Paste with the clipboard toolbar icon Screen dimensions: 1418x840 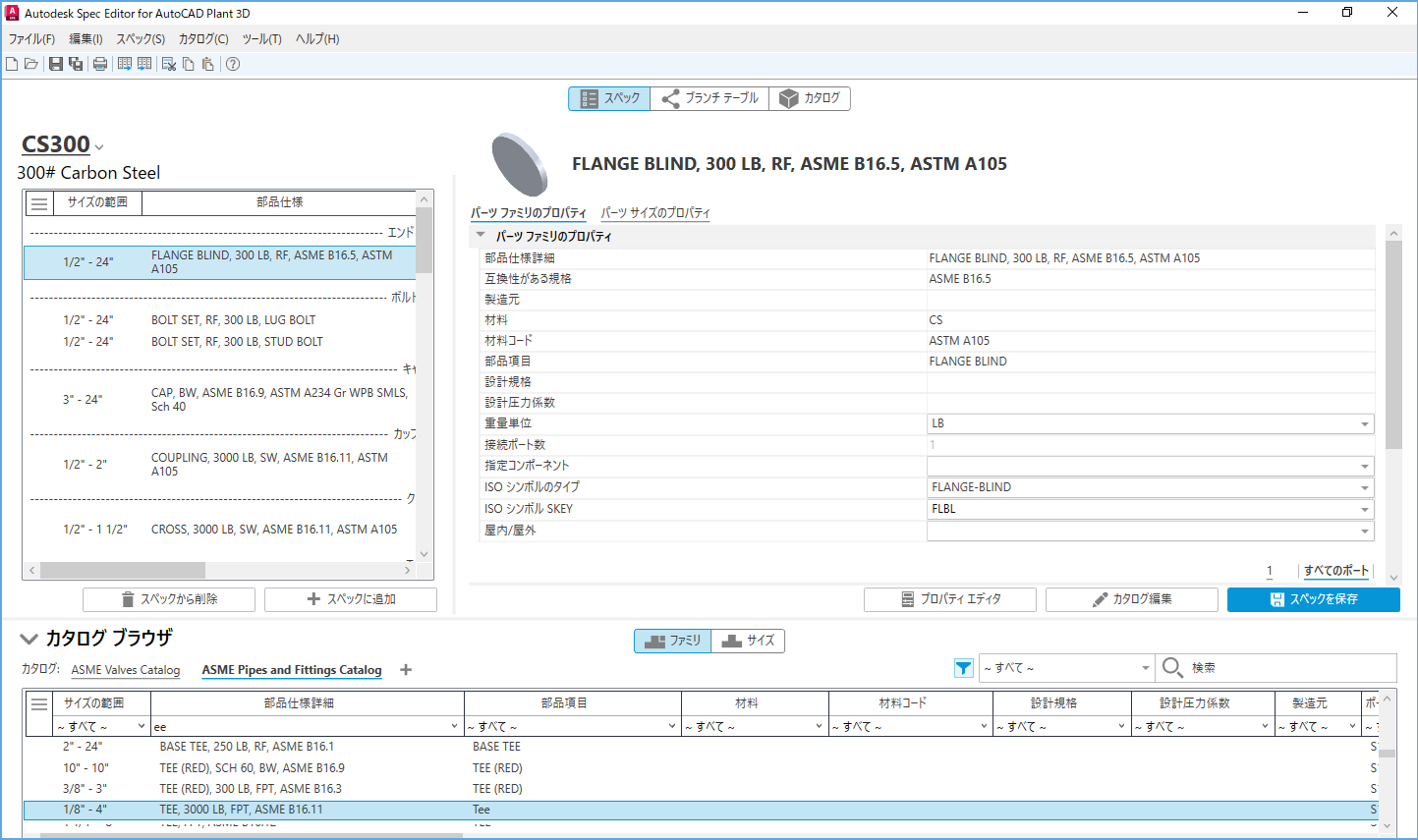207,64
